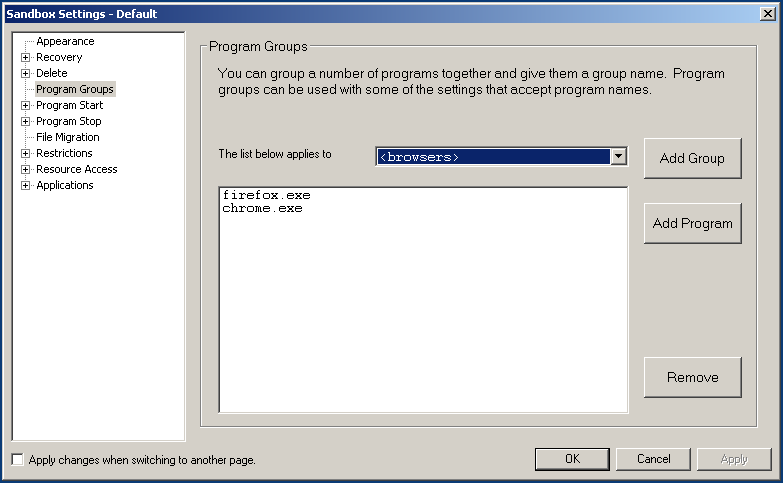Select firefox.exe in the program list

point(266,195)
